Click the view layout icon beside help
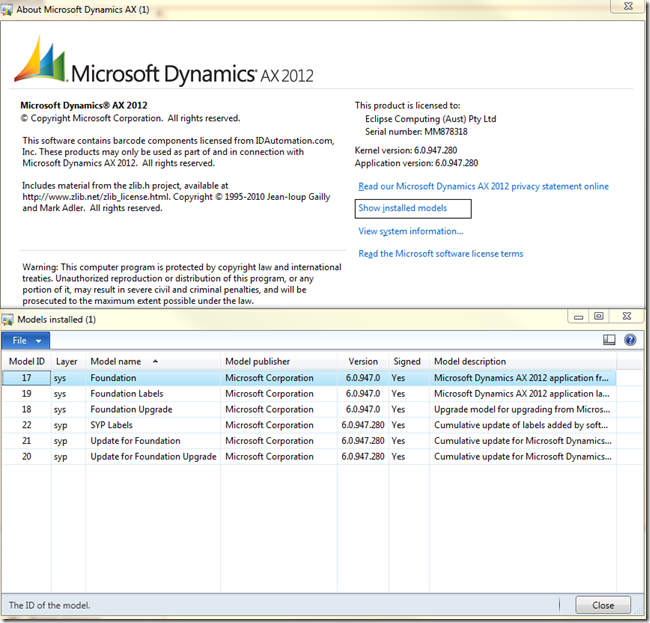The width and height of the screenshot is (650, 623). point(609,340)
